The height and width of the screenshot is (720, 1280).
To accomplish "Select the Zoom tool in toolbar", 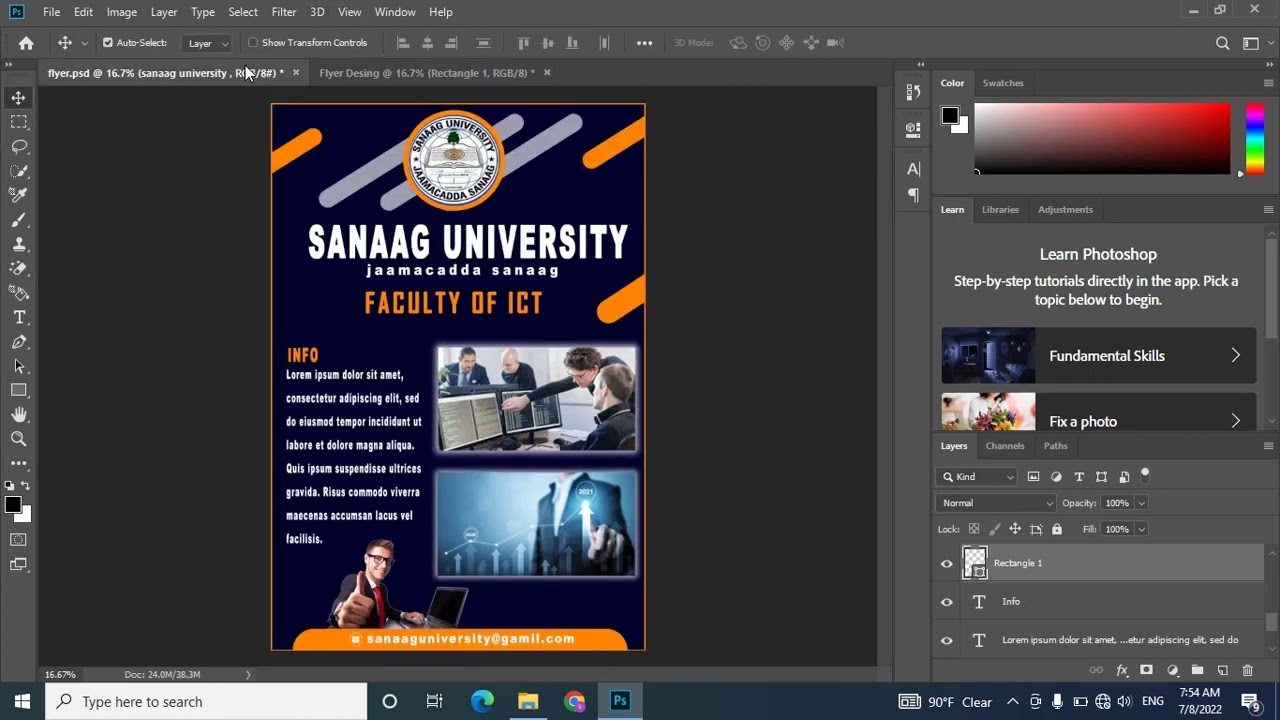I will [x=19, y=438].
